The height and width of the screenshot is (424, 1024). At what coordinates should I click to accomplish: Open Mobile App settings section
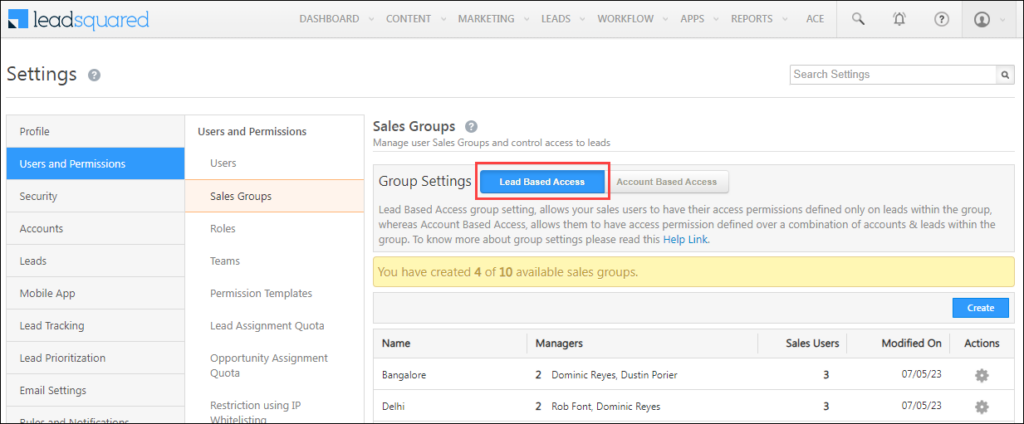(x=96, y=293)
